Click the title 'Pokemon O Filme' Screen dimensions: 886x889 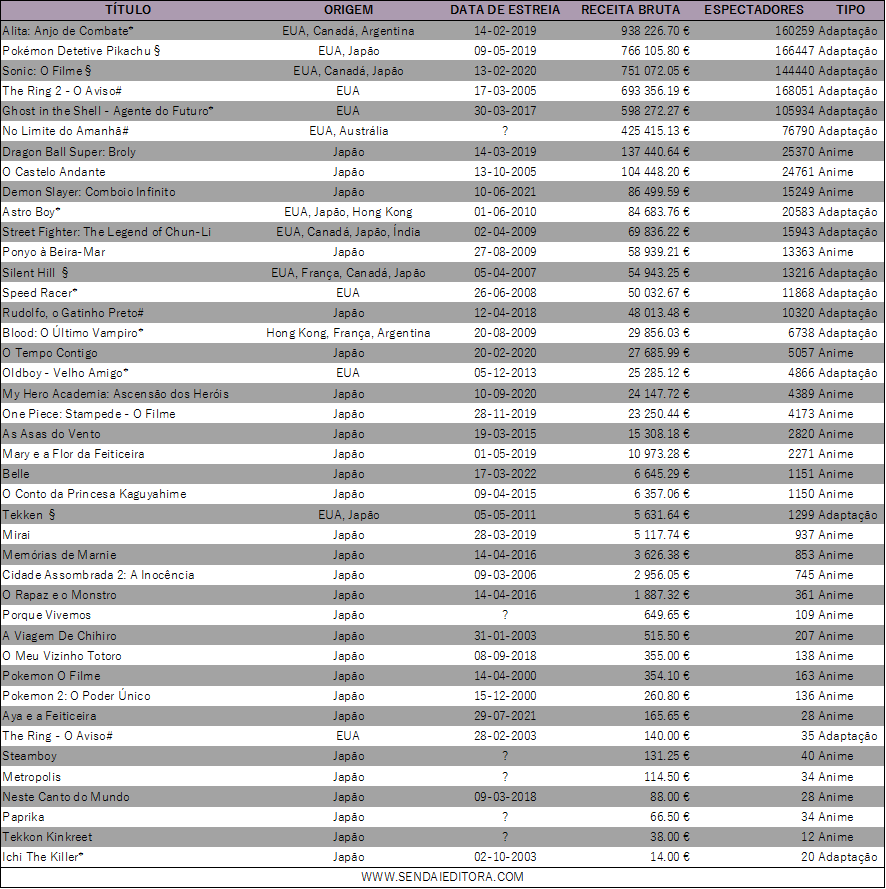click(x=51, y=676)
